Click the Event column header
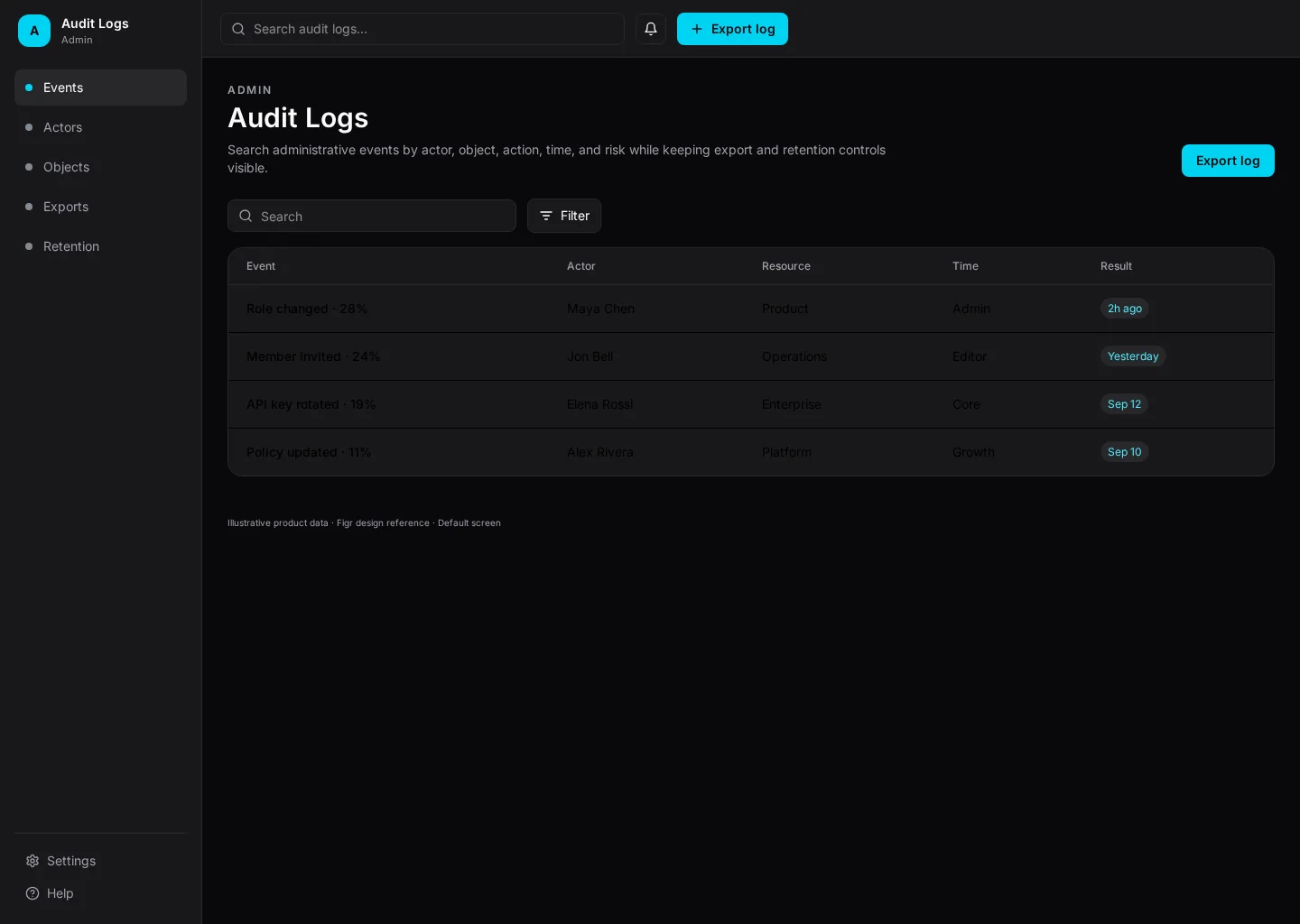Image resolution: width=1300 pixels, height=924 pixels. point(261,266)
